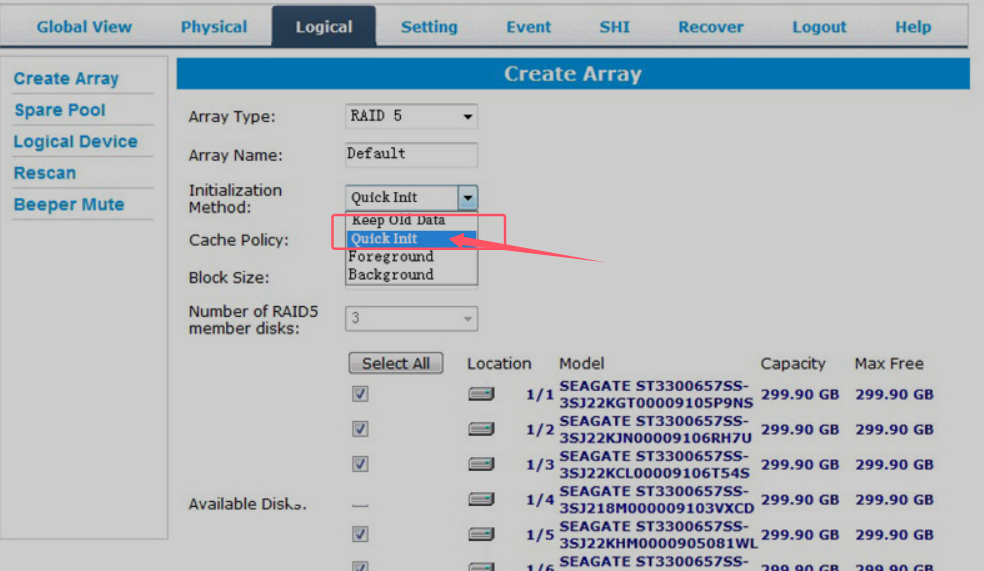984x571 pixels.
Task: Open the Help tab
Action: pyautogui.click(x=913, y=27)
